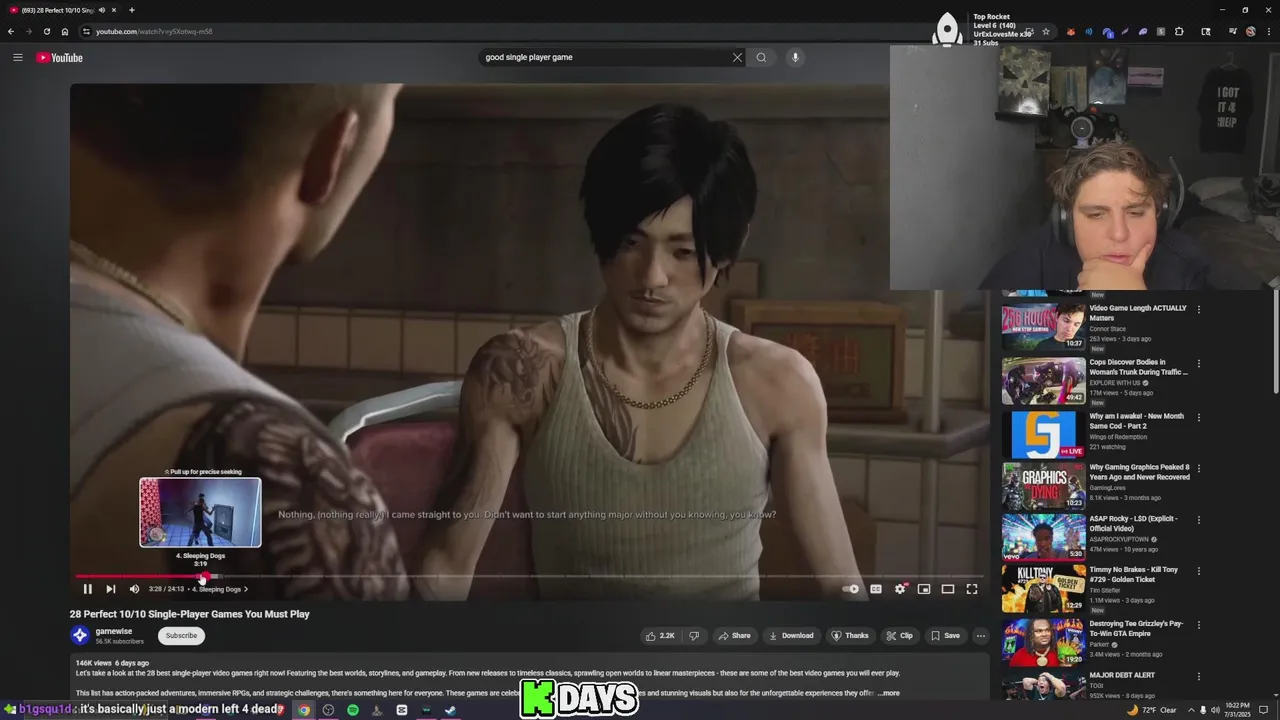The width and height of the screenshot is (1280, 720).
Task: Like the video with 2.2K likes
Action: tap(661, 635)
